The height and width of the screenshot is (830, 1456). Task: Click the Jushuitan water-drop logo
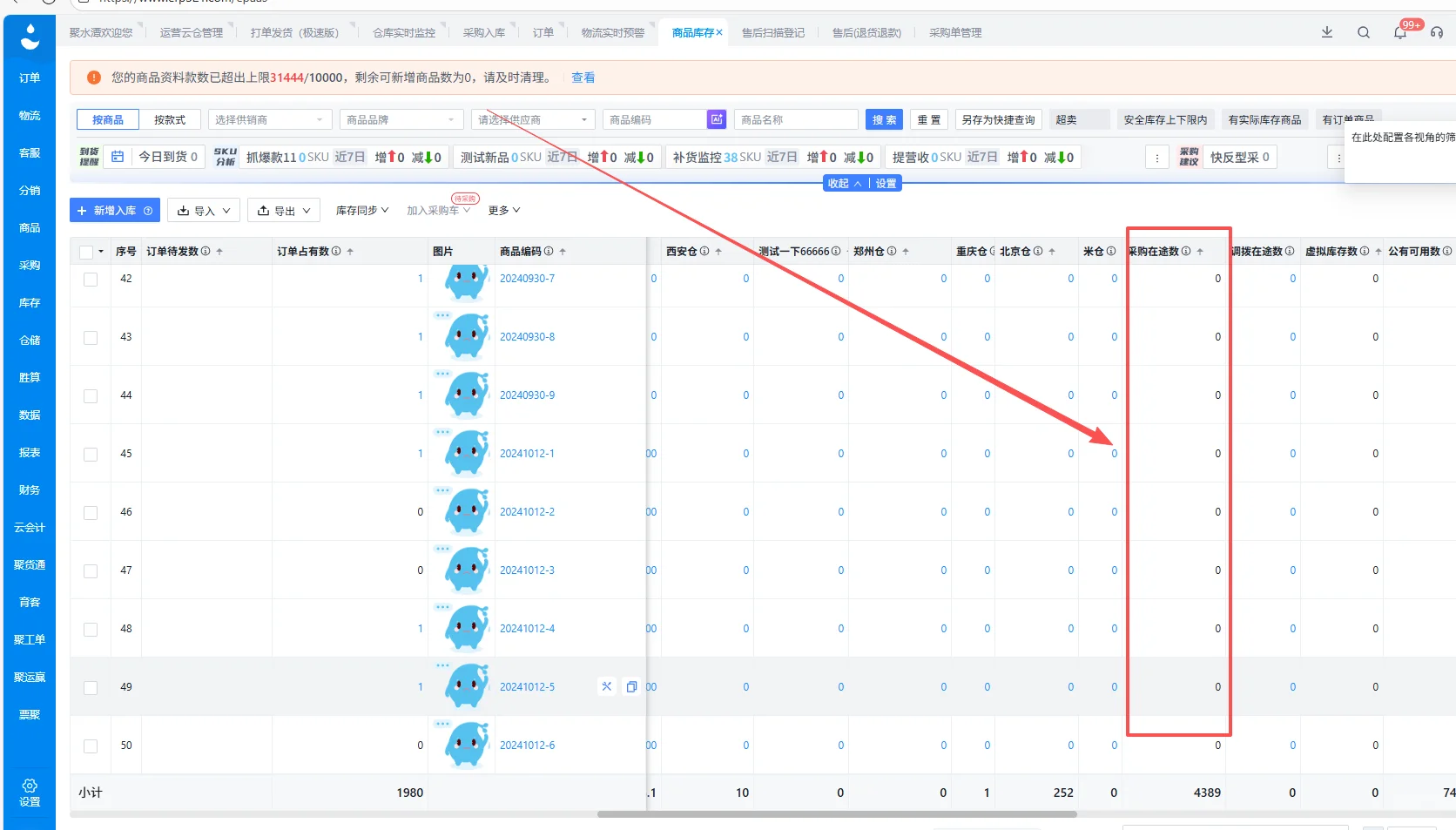click(30, 37)
